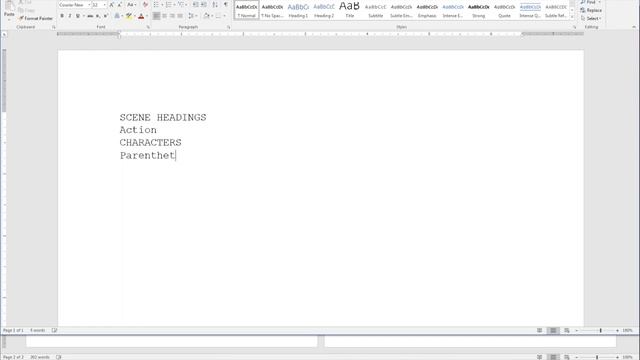Toggle Underline formatting
The image size is (640, 360).
[78, 16]
